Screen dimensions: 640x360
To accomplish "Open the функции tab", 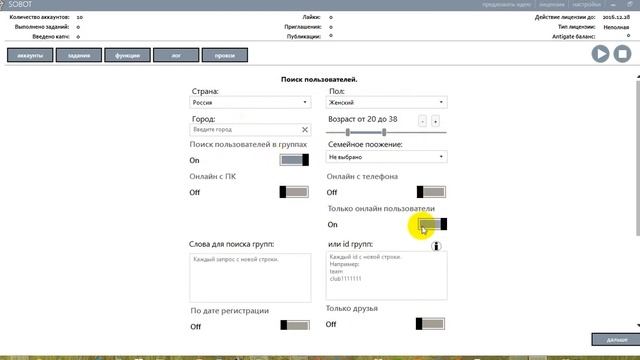I will pyautogui.click(x=127, y=55).
